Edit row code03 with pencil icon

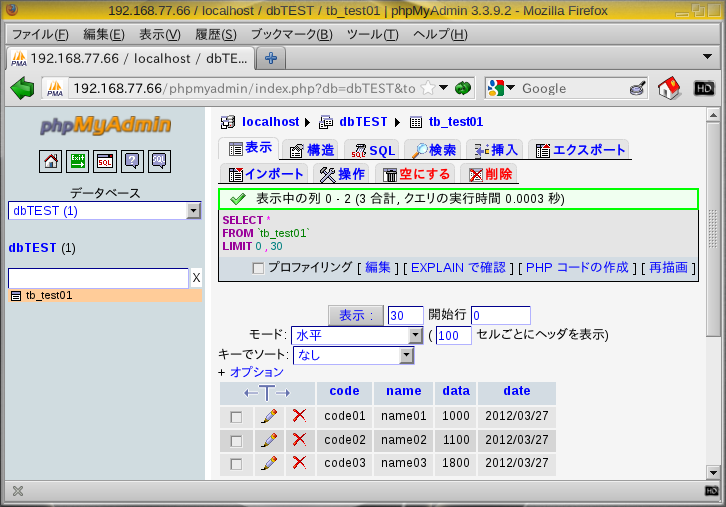(x=269, y=463)
